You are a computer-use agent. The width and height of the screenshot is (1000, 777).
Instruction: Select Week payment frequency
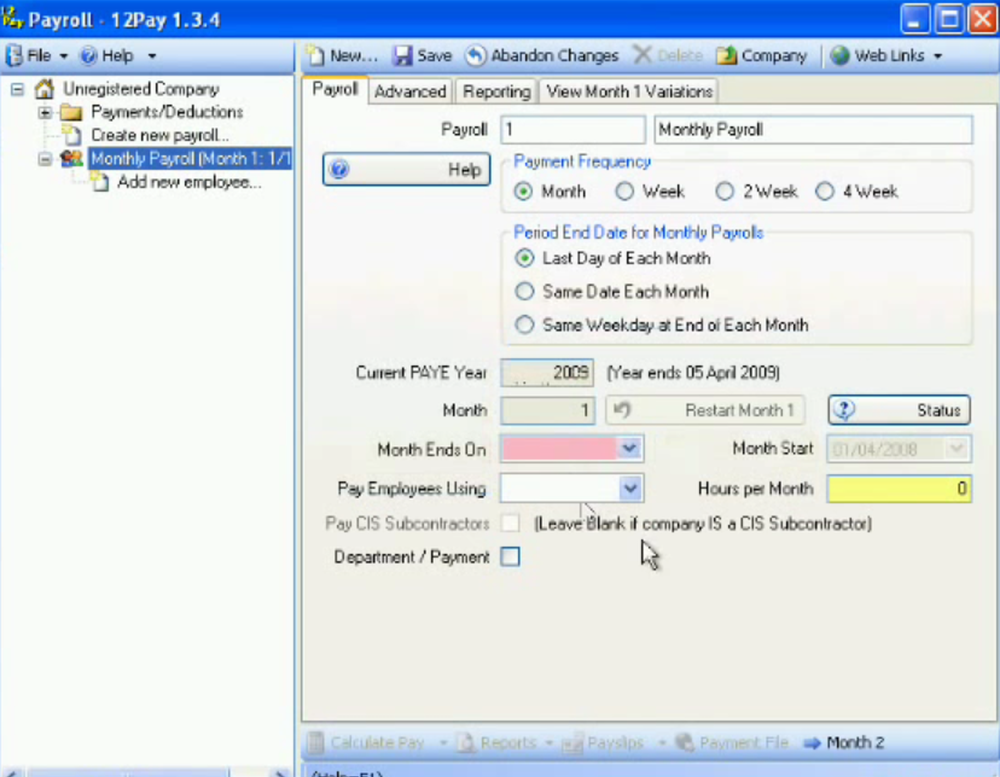tap(624, 191)
